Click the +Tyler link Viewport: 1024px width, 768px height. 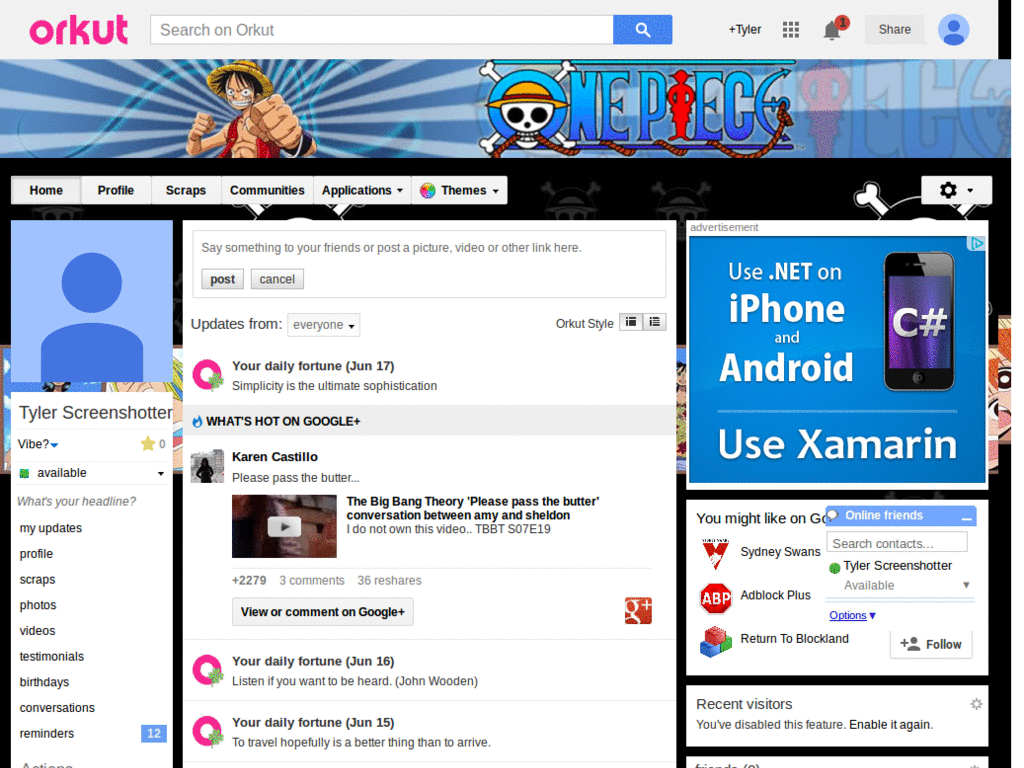744,29
